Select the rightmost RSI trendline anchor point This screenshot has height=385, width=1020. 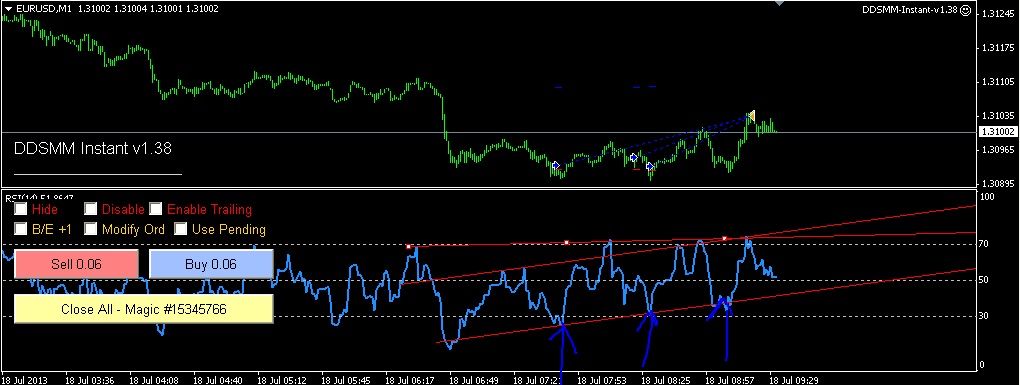pos(725,239)
